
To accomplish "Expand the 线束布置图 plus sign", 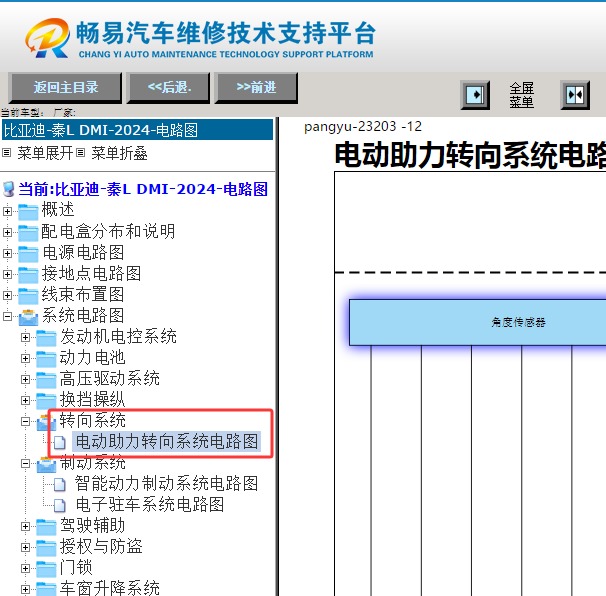I will (x=7, y=295).
